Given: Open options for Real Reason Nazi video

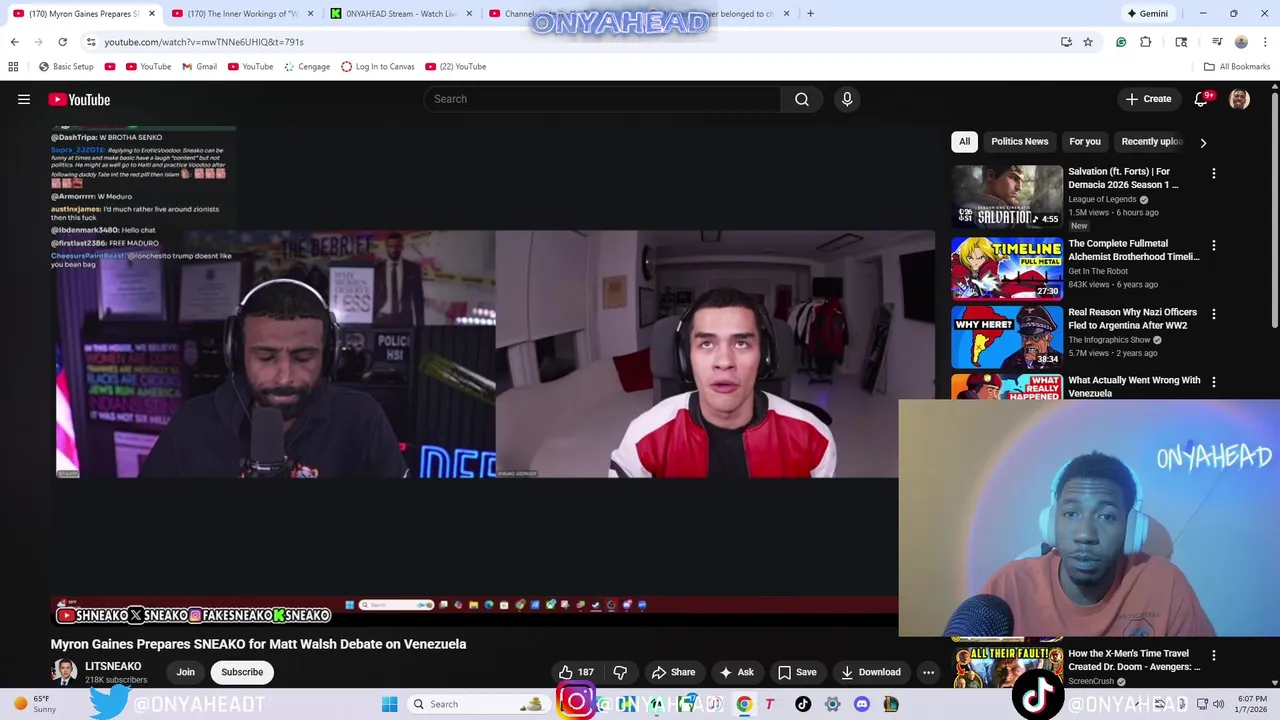Looking at the screenshot, I should pyautogui.click(x=1214, y=314).
